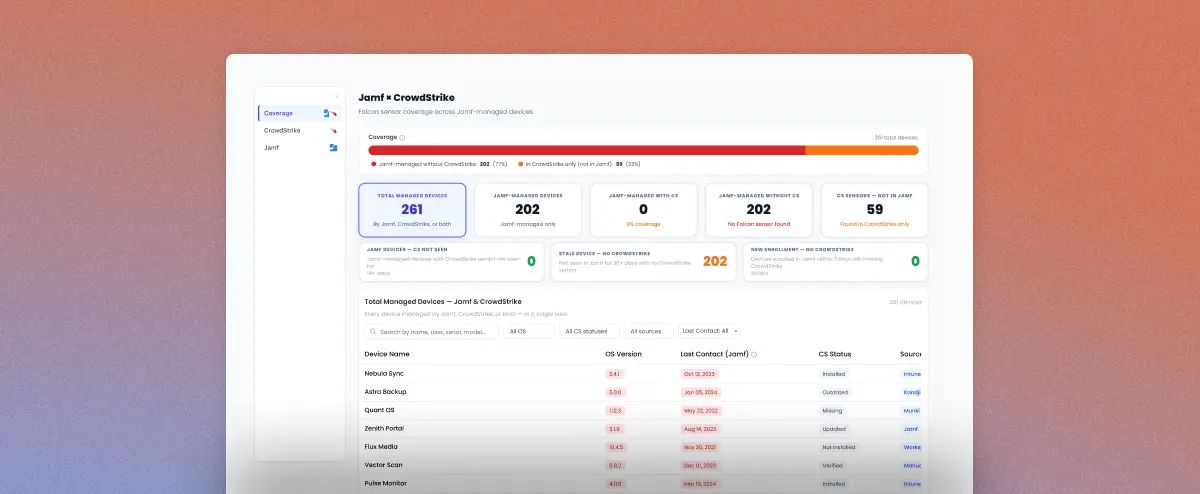Open the Jamf Devices — CS Not Seen card
This screenshot has height=494, width=1200.
pos(451,262)
